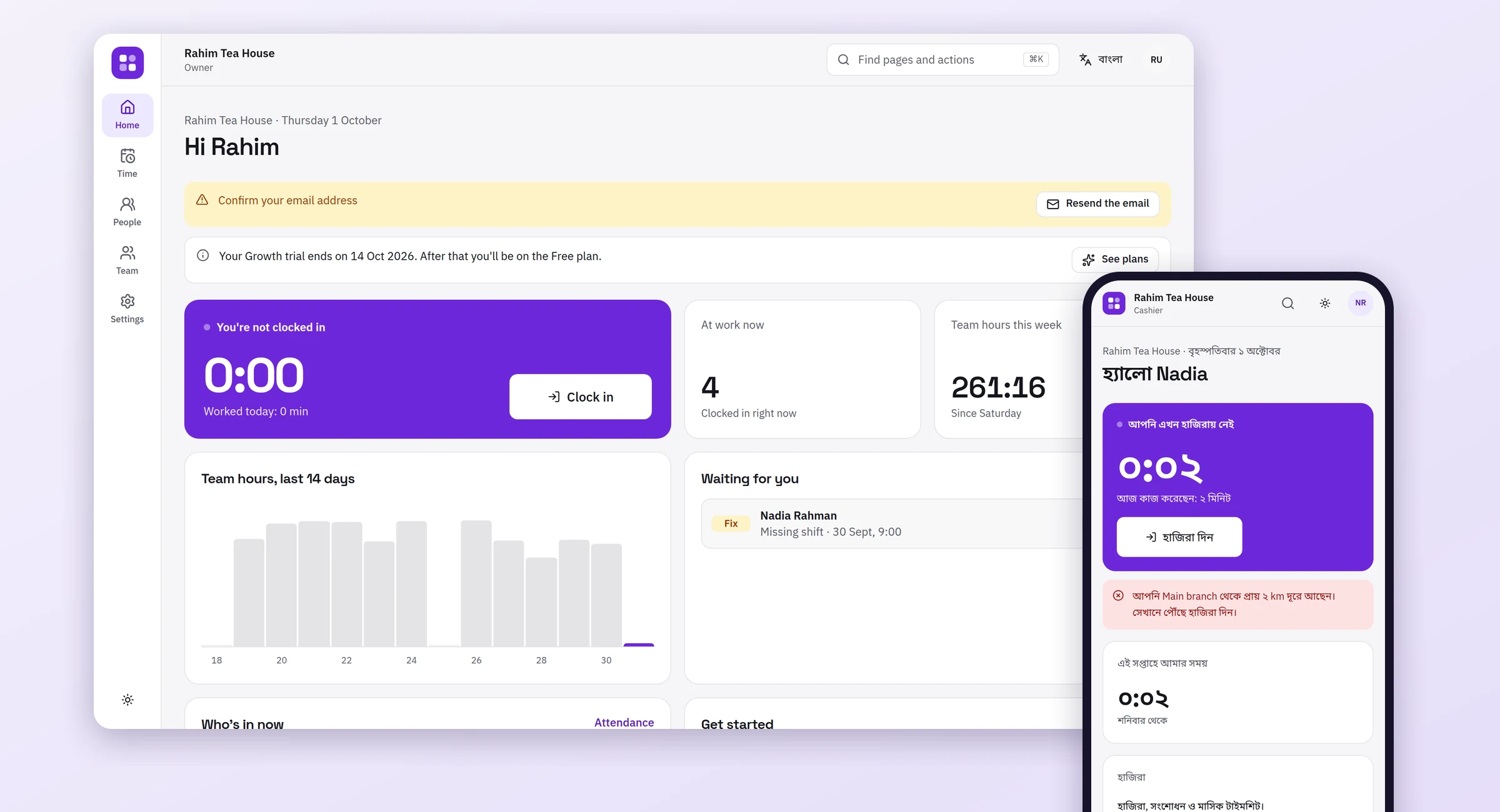
Task: Toggle theme with sun icon in desktop sidebar
Action: [x=127, y=700]
